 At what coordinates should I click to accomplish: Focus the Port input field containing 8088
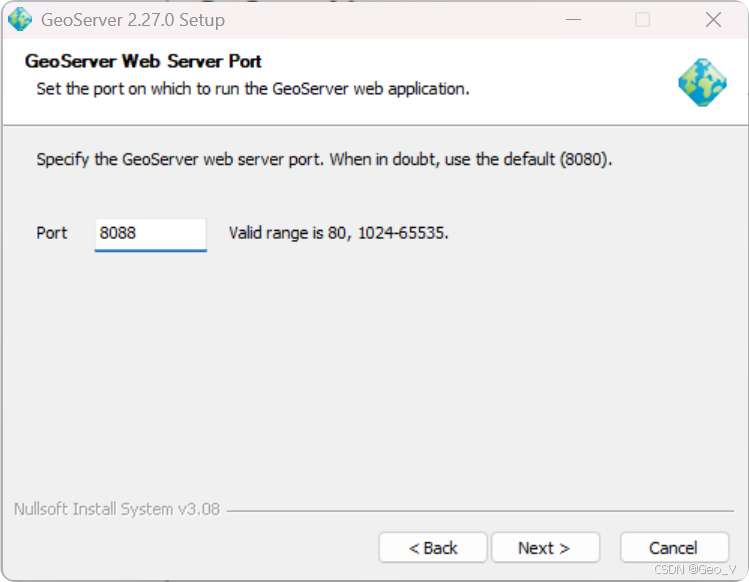pyautogui.click(x=150, y=234)
